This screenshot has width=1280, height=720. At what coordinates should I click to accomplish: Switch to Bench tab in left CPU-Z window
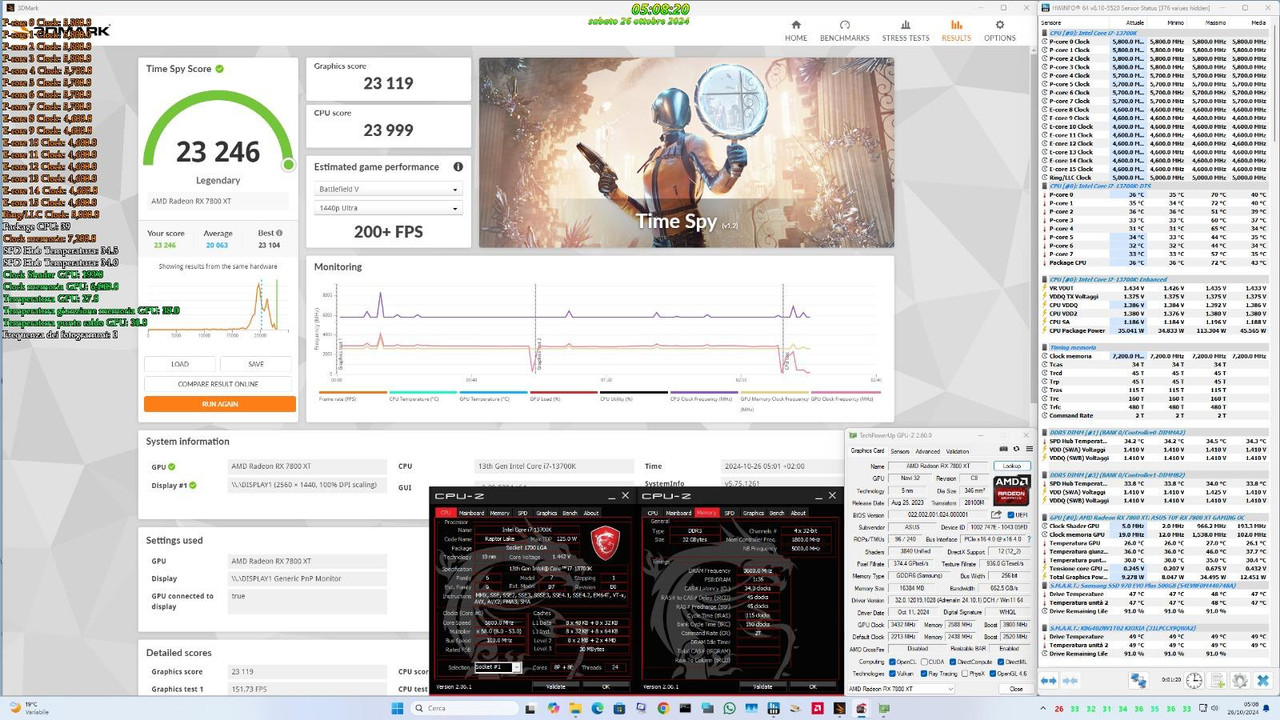click(568, 513)
